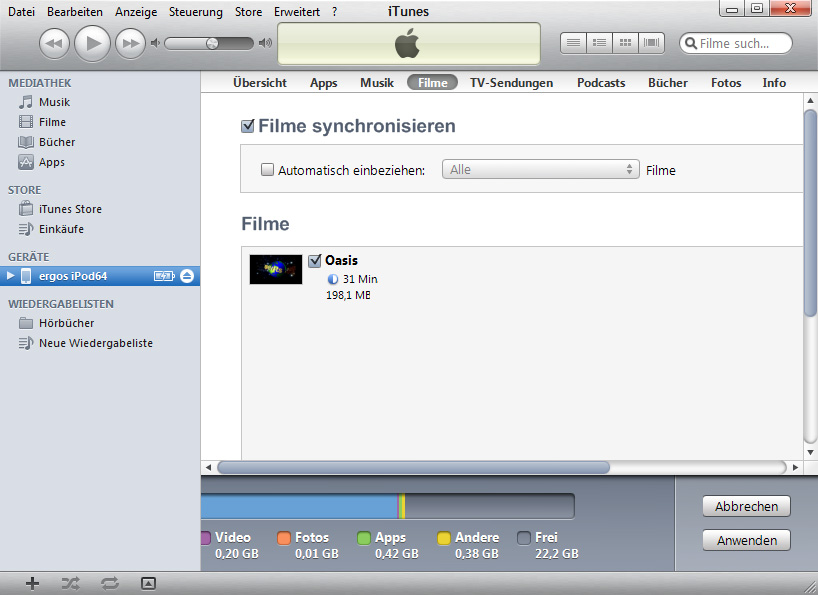The height and width of the screenshot is (595, 818).
Task: Click the Oasis movie thumbnail
Action: point(275,269)
